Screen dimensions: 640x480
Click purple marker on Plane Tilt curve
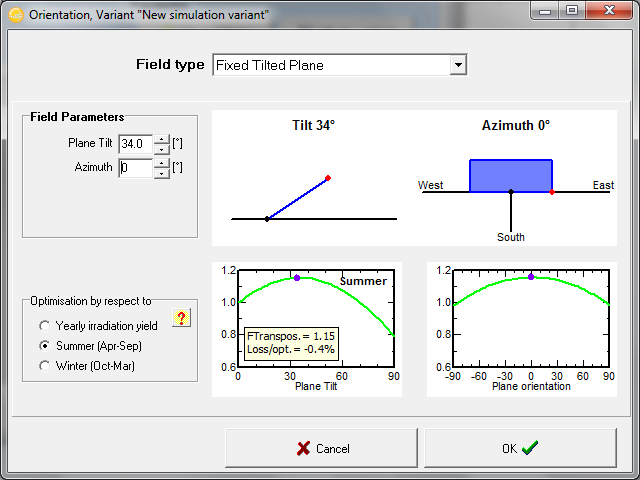click(297, 278)
